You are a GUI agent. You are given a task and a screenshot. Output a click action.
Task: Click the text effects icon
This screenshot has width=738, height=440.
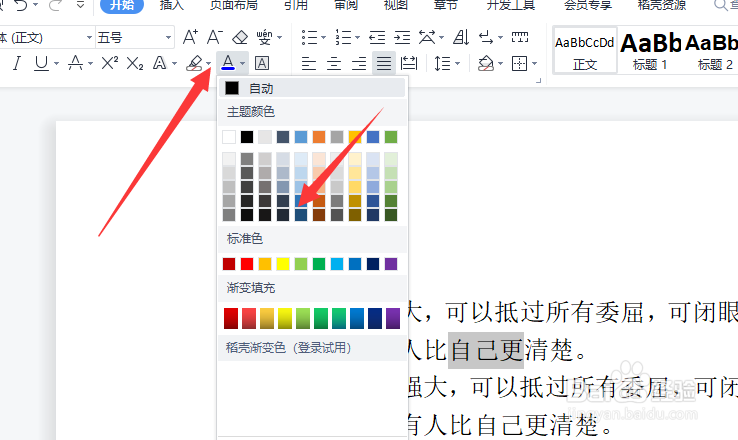tap(160, 63)
